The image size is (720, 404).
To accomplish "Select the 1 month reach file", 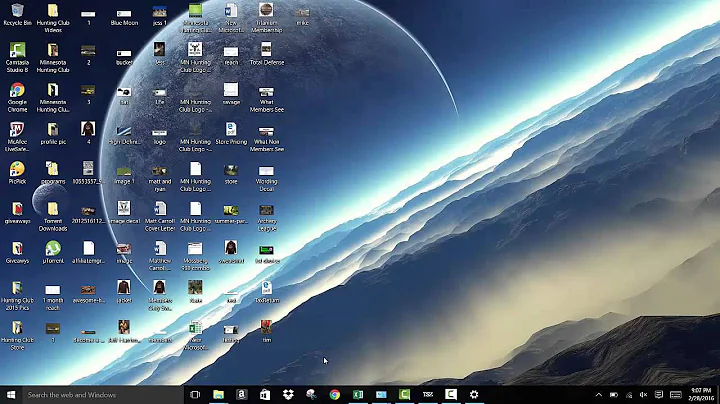I will (x=53, y=297).
